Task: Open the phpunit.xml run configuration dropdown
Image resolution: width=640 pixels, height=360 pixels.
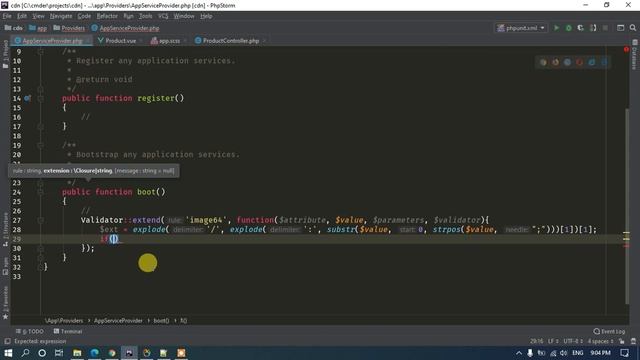Action: pos(521,28)
